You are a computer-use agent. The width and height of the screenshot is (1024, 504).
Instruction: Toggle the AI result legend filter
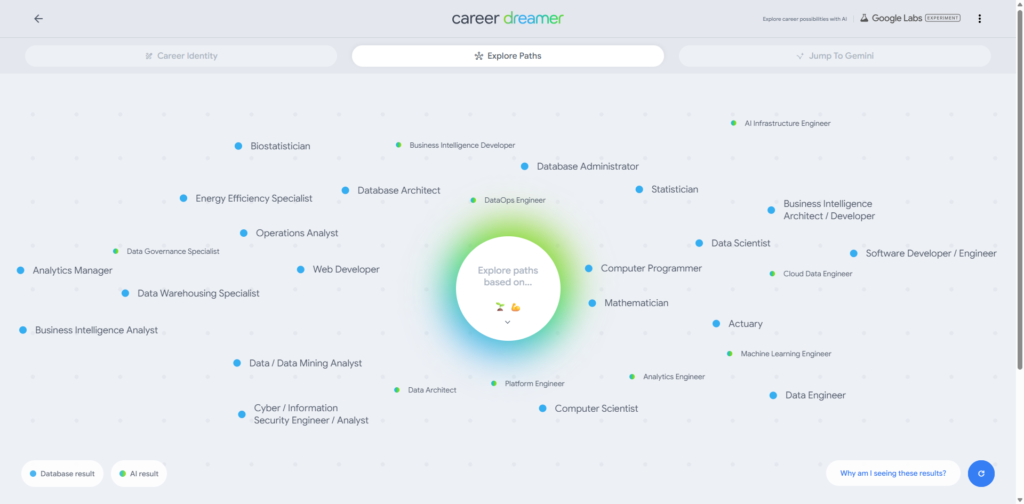tap(139, 474)
